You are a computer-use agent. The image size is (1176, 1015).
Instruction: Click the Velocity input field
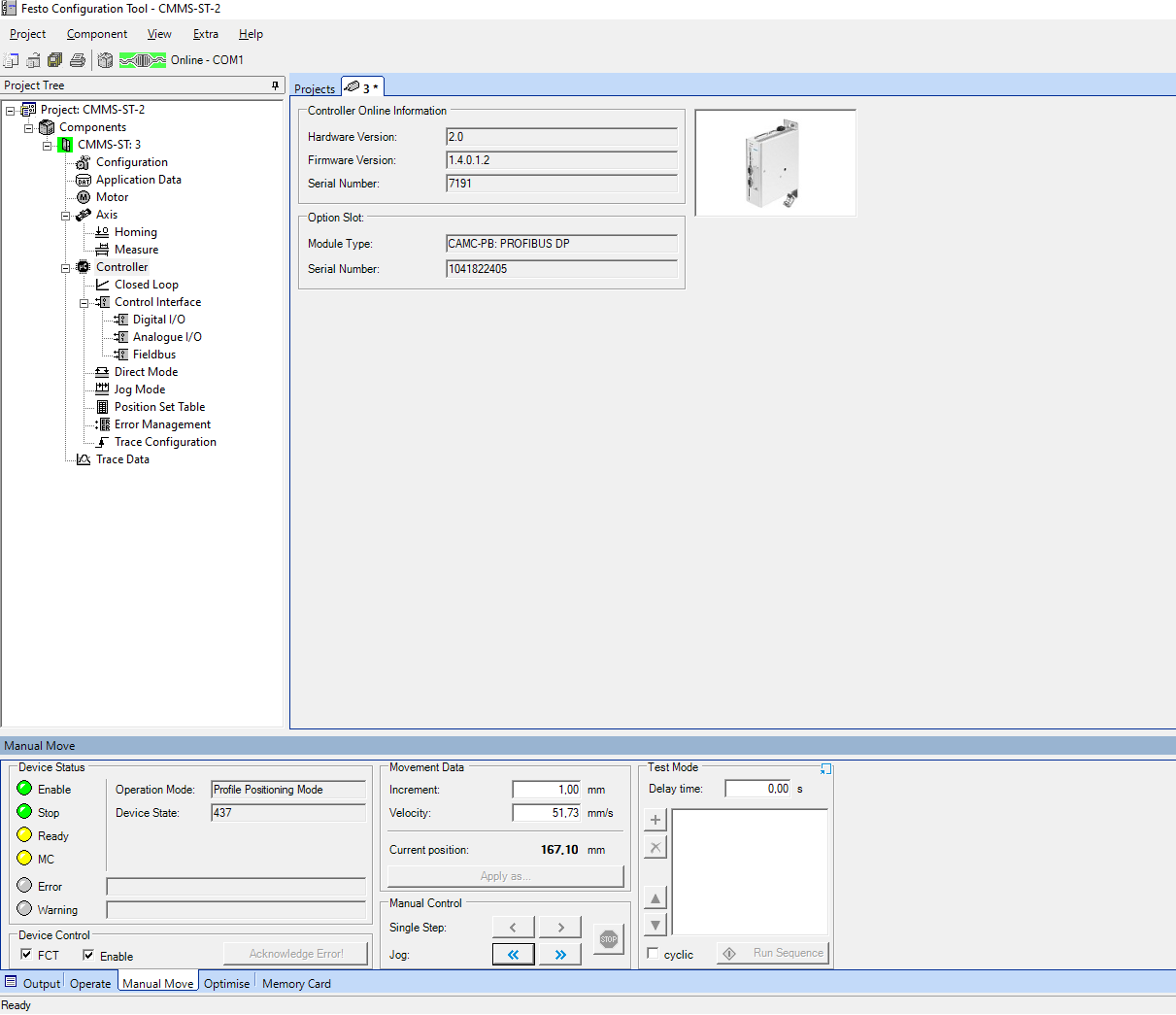tap(546, 813)
